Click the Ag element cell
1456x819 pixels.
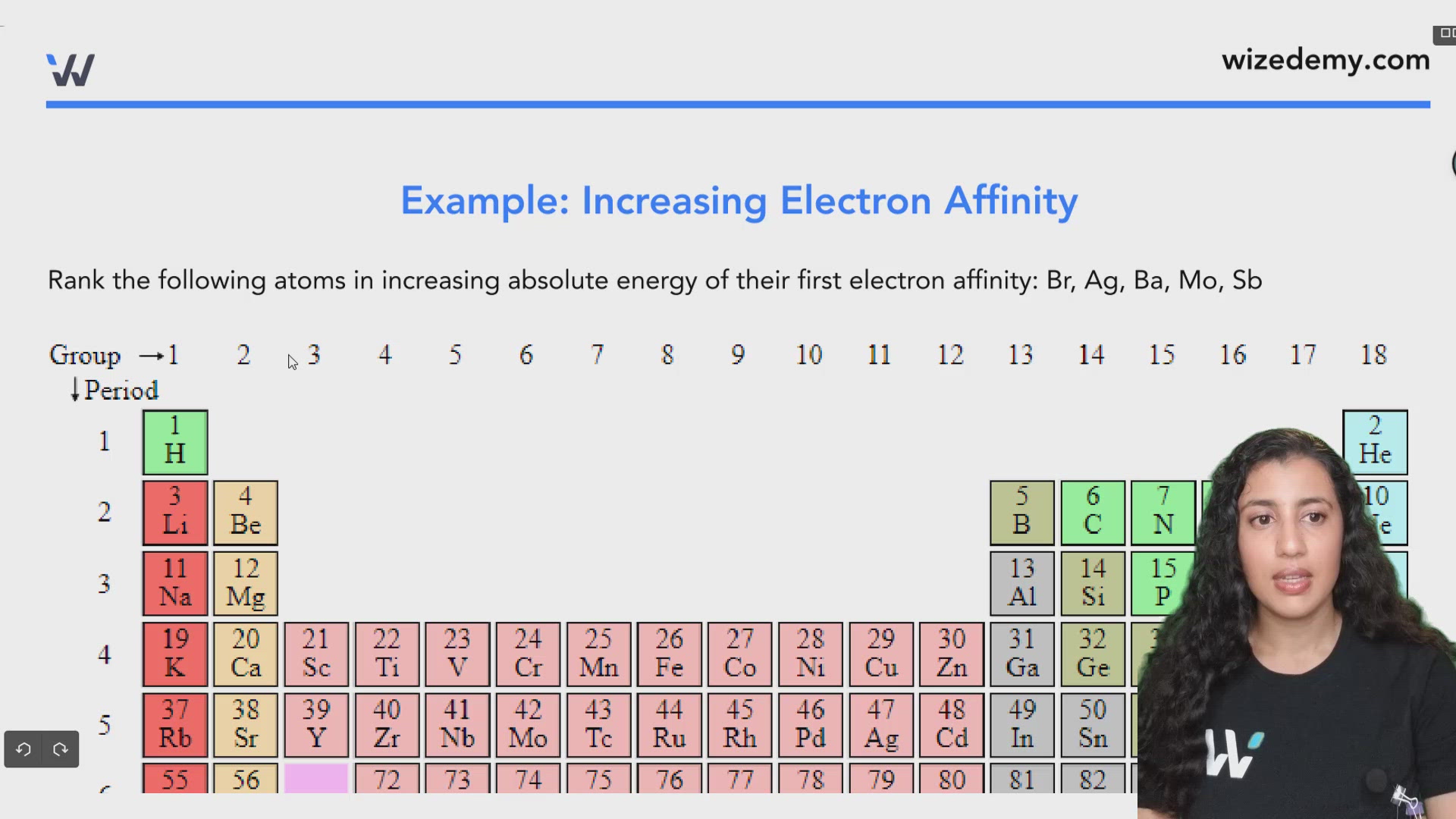pos(880,725)
